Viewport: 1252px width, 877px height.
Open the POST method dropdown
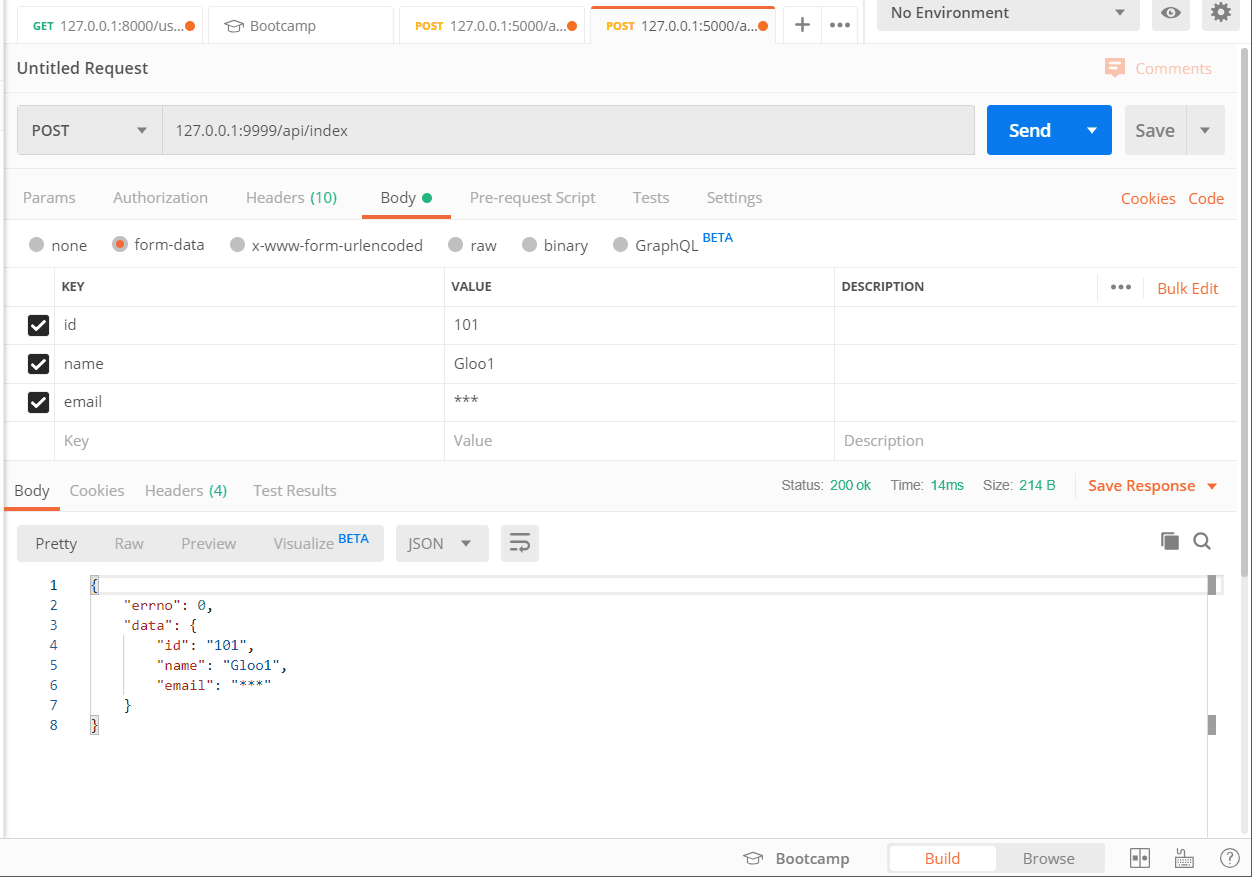(x=89, y=130)
